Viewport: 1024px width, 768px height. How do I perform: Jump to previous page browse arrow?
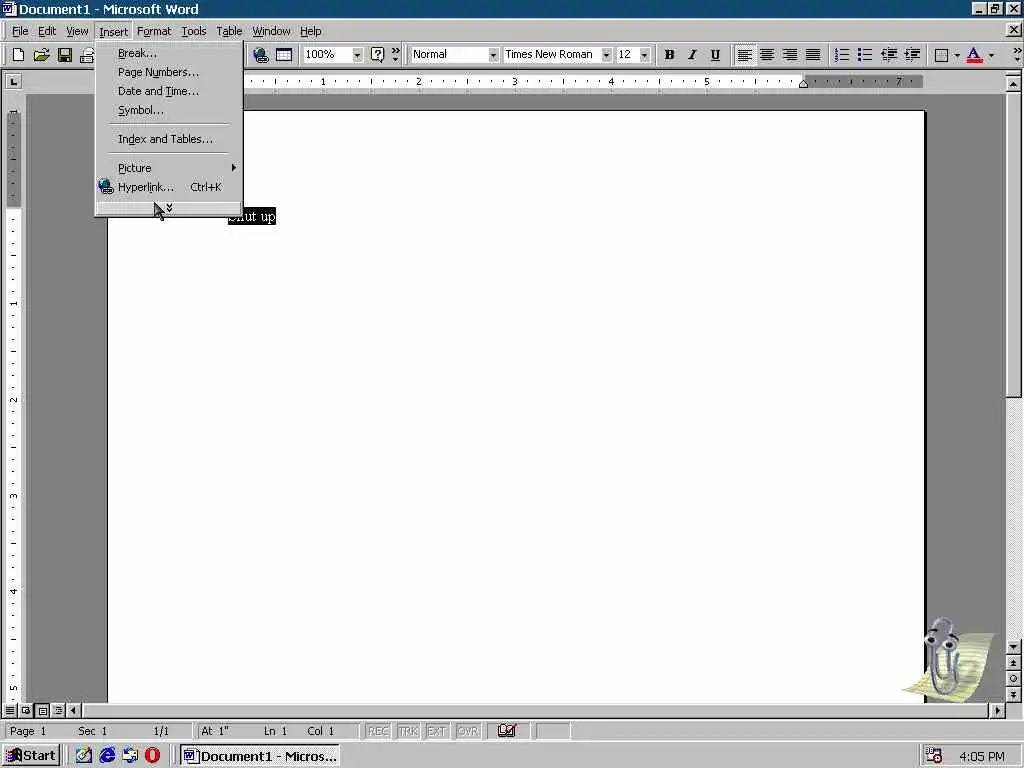point(1013,663)
